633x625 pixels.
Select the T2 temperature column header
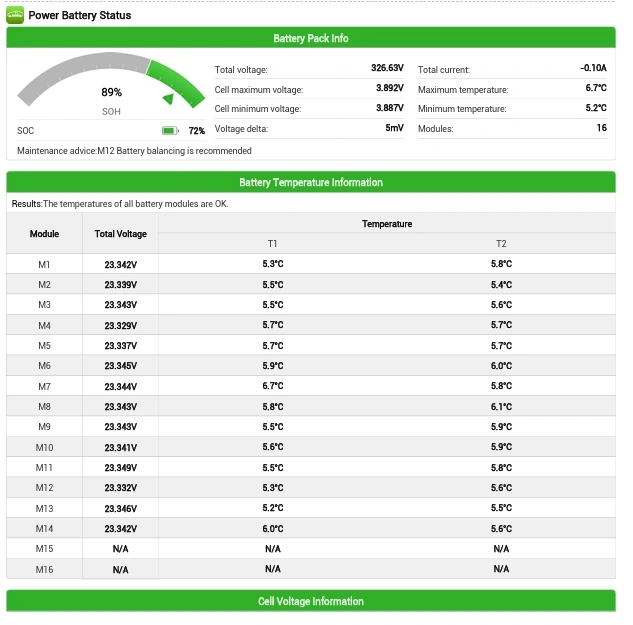click(x=501, y=244)
